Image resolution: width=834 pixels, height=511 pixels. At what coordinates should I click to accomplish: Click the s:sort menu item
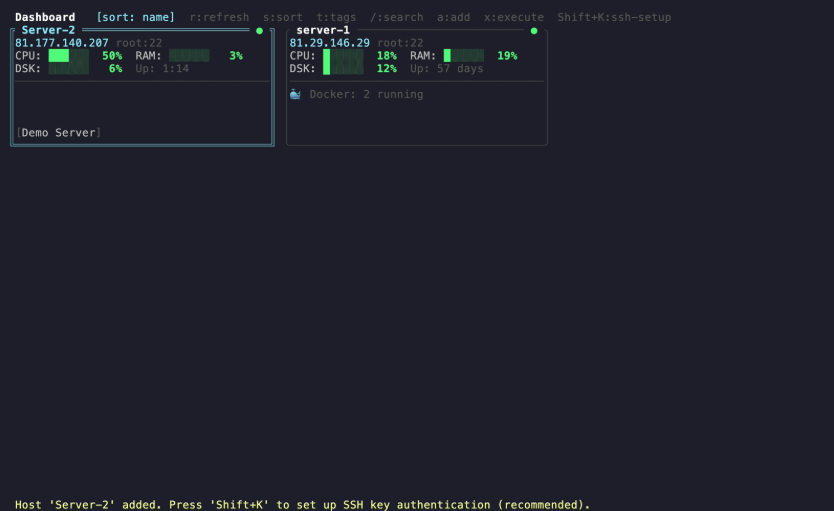(283, 17)
